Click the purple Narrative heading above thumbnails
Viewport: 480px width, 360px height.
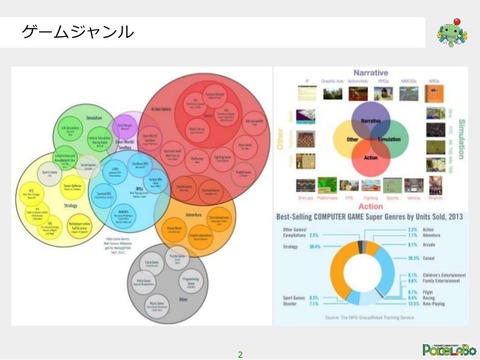371,73
